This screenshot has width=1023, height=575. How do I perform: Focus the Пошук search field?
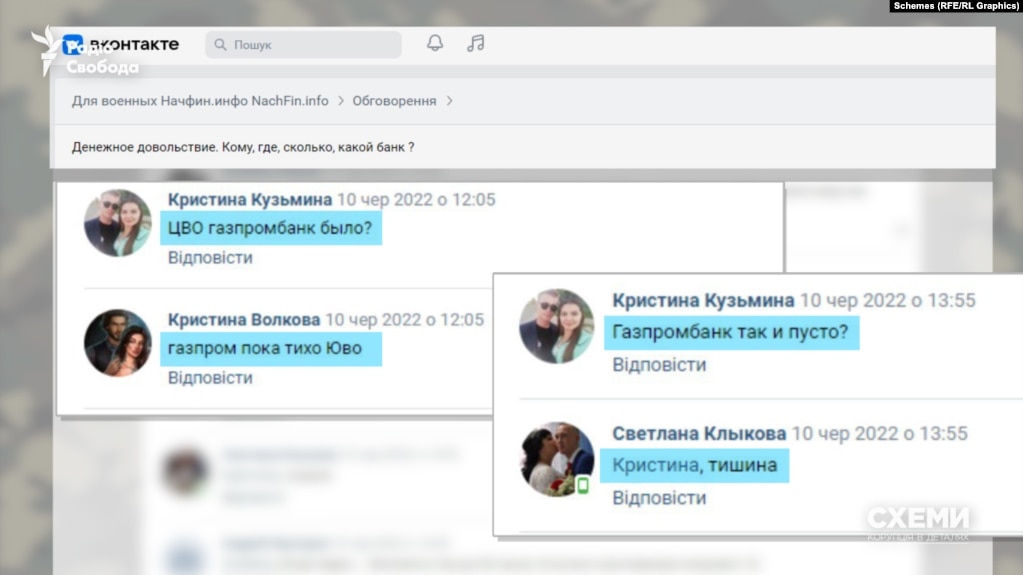pos(303,44)
